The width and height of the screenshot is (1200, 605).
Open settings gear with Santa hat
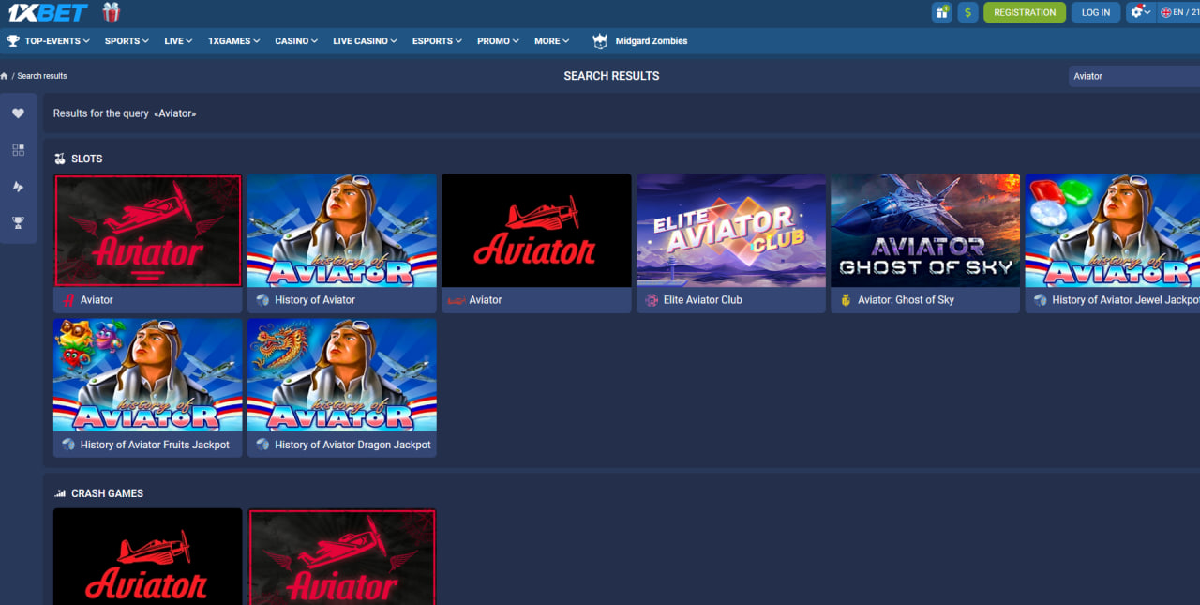(1139, 13)
